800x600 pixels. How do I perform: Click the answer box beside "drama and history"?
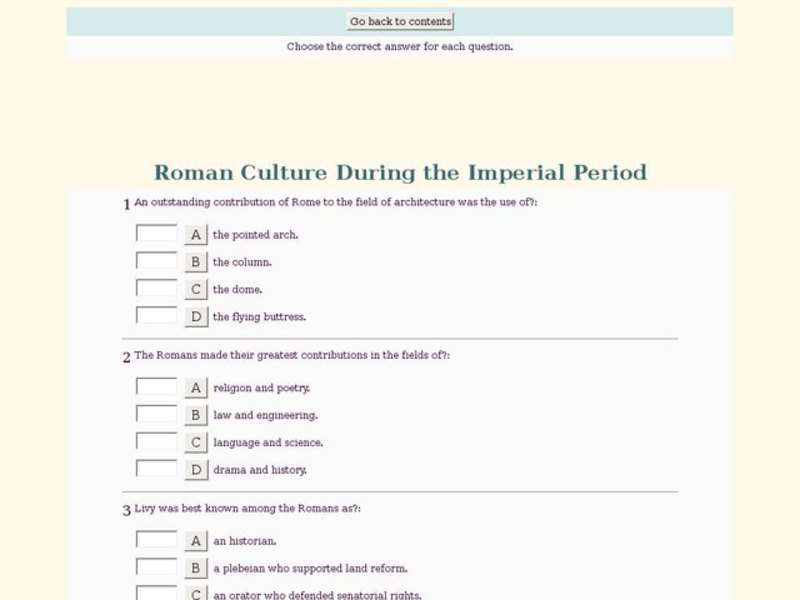[156, 468]
